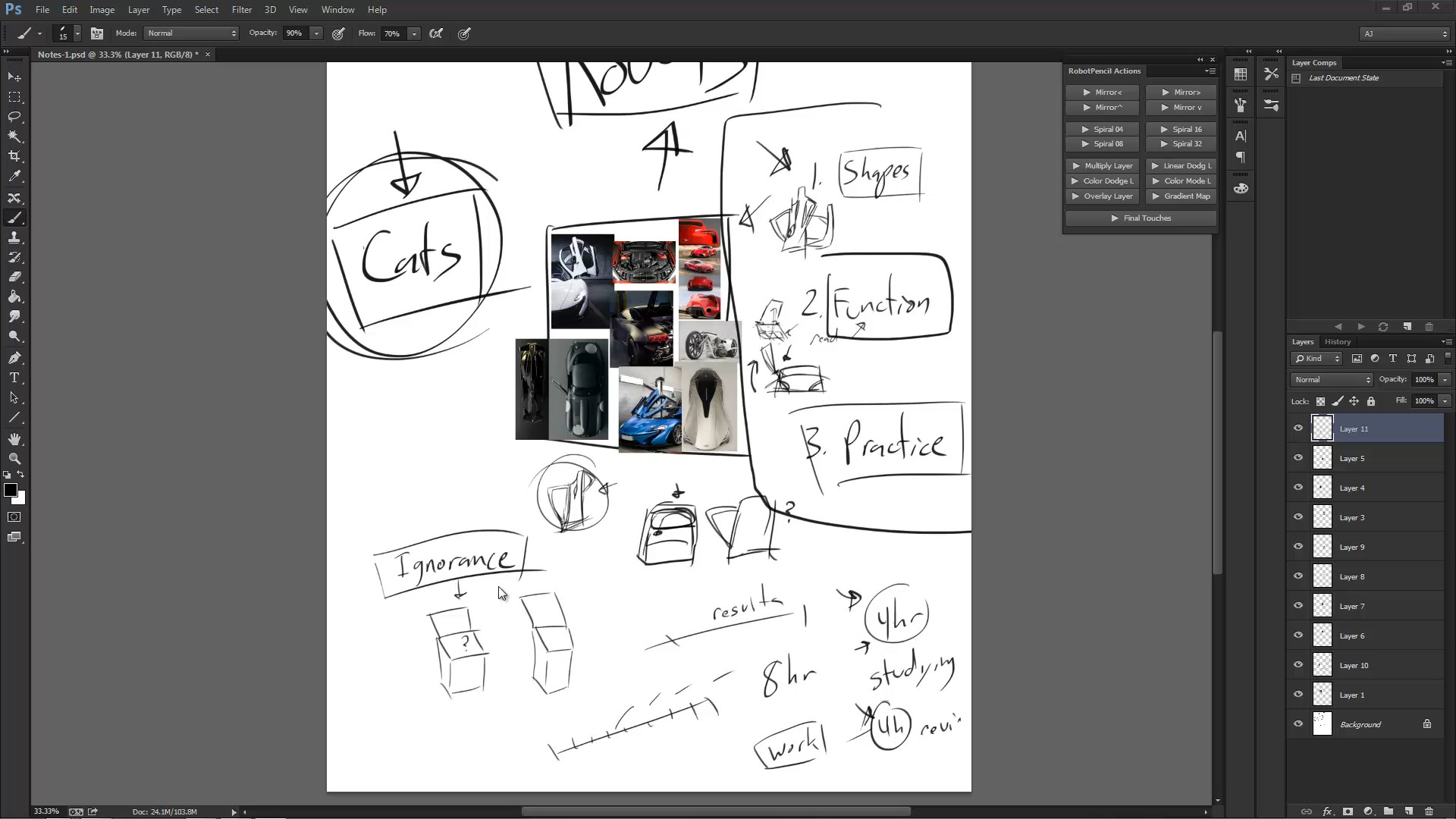Open the brush panel toggle icon

click(x=97, y=33)
